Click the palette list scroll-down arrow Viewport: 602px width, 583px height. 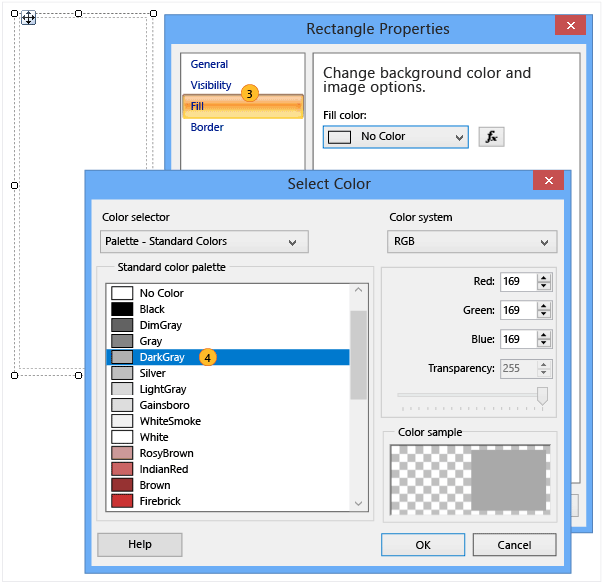coord(359,503)
